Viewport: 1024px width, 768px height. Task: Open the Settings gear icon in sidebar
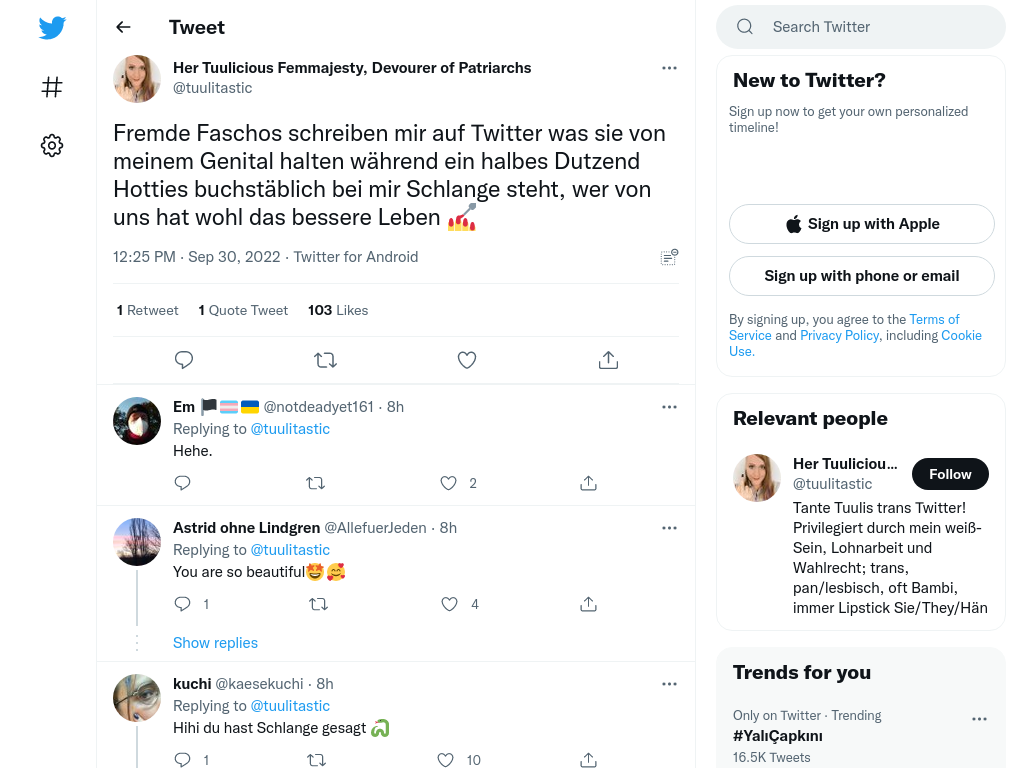52,145
